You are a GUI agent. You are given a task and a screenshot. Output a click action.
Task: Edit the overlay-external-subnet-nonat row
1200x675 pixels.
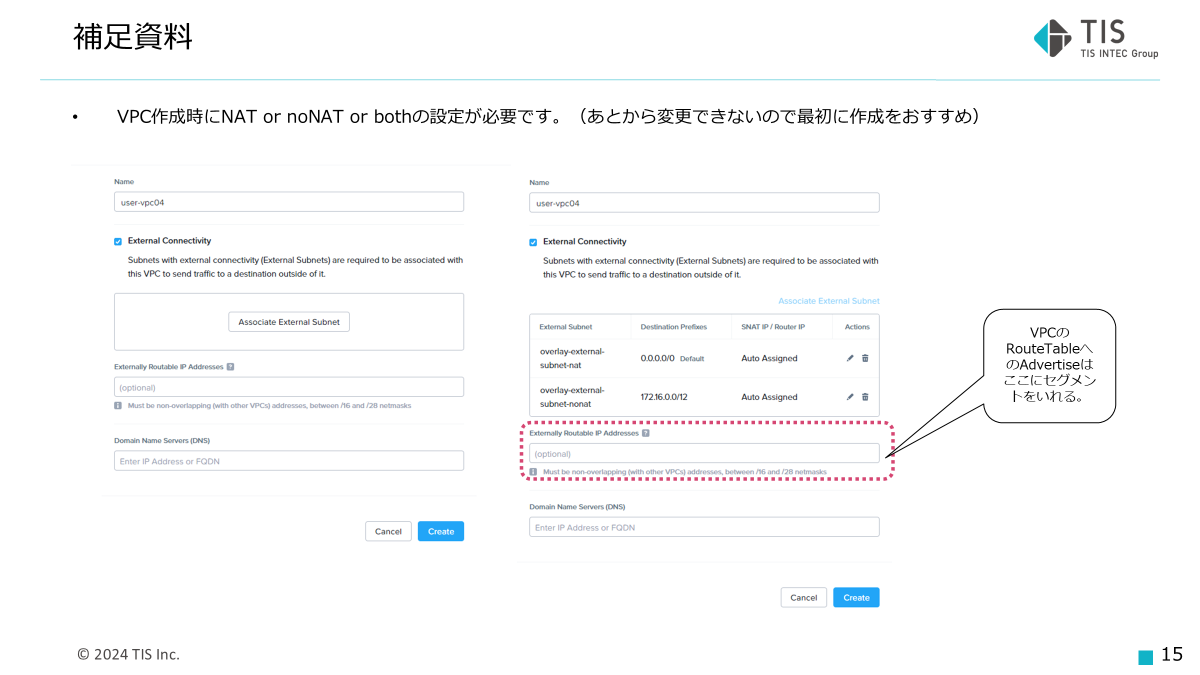(850, 397)
